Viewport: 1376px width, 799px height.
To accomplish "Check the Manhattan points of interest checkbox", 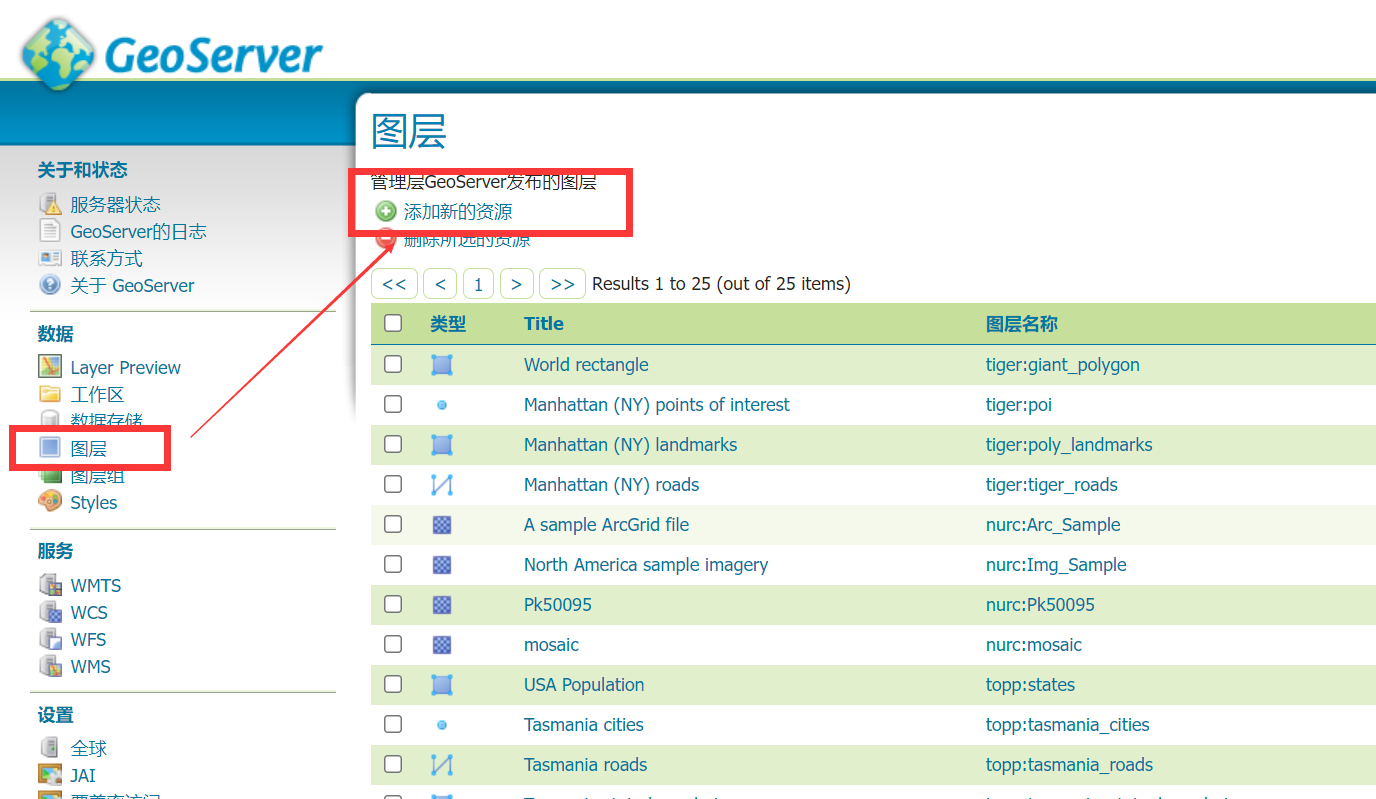I will [x=393, y=404].
